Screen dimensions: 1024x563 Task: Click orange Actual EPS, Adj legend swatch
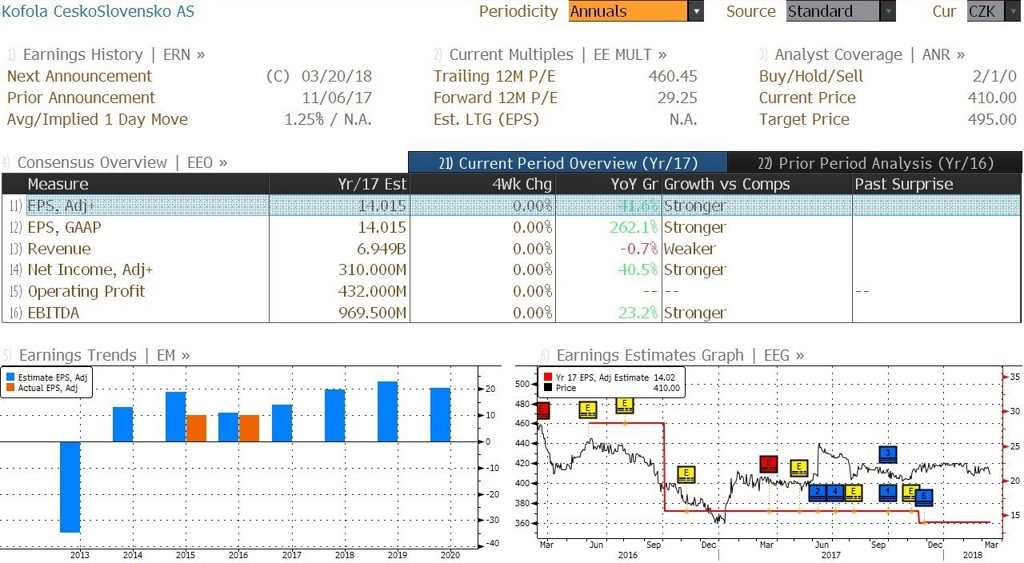pyautogui.click(x=10, y=388)
